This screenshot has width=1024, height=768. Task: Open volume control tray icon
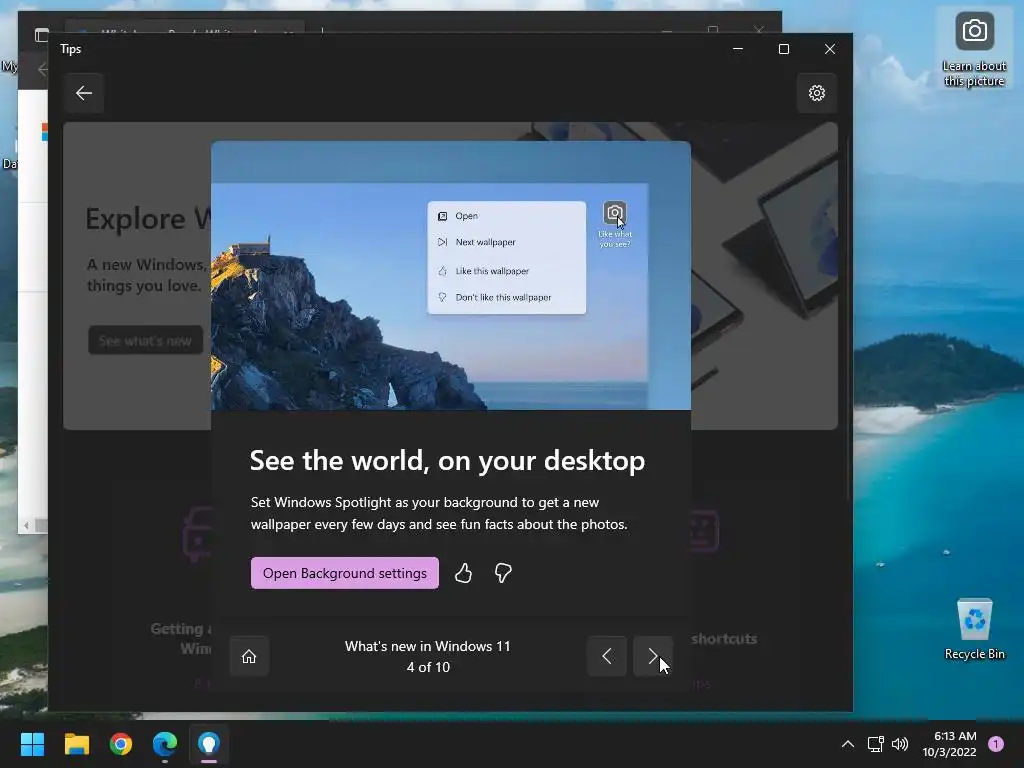900,744
